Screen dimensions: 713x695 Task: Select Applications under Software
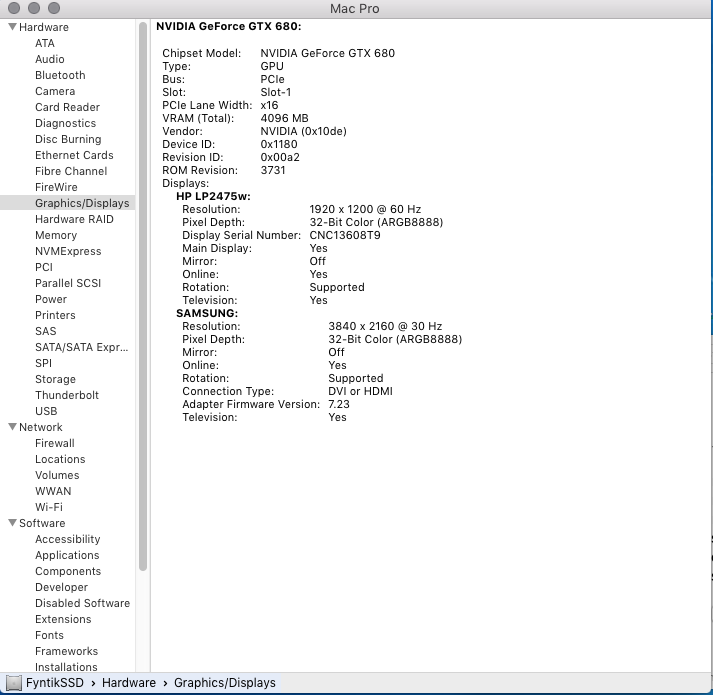pyautogui.click(x=67, y=555)
